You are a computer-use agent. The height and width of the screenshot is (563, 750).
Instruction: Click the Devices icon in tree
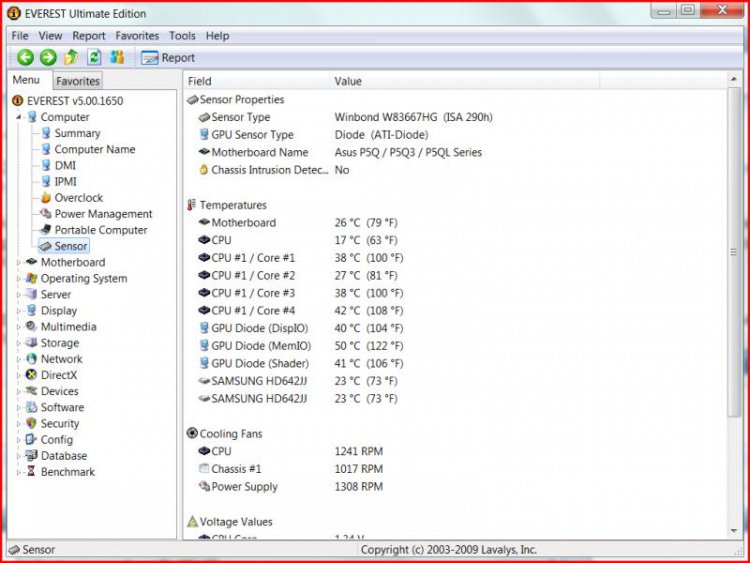point(32,391)
